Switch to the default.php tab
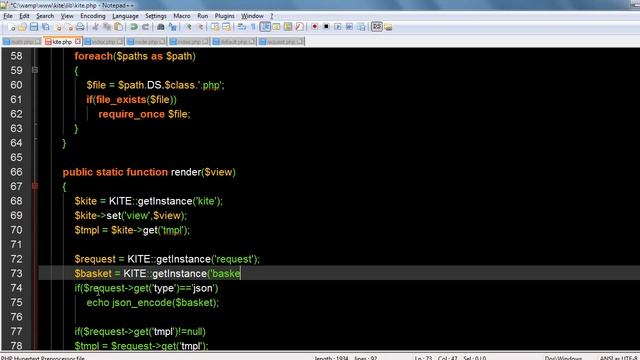This screenshot has height=360, width=640. click(234, 42)
